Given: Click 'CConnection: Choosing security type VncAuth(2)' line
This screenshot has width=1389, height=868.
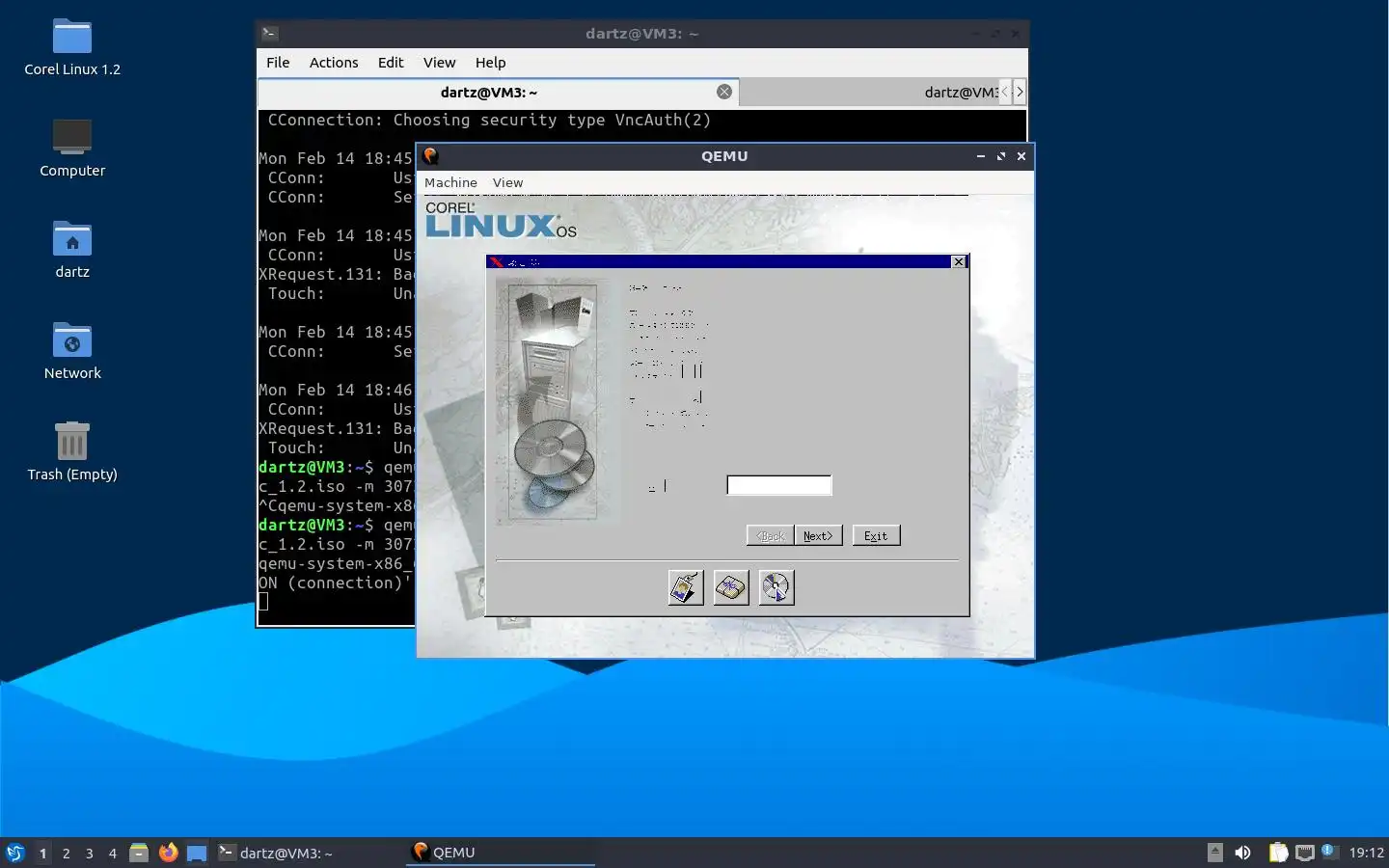Looking at the screenshot, I should [489, 121].
